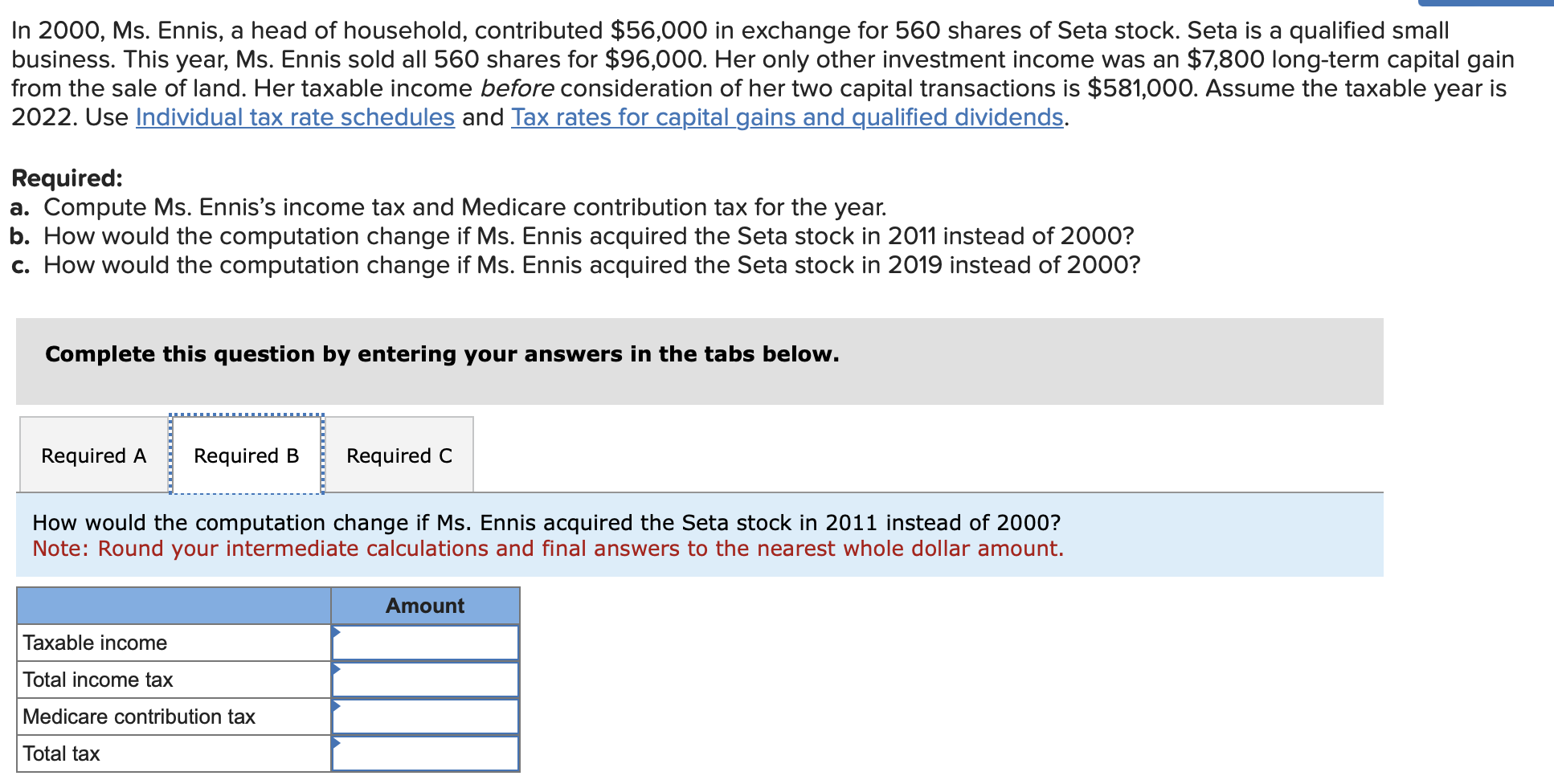Click the Taxable income row label
Screen dimensions: 1554x784
click(95, 643)
